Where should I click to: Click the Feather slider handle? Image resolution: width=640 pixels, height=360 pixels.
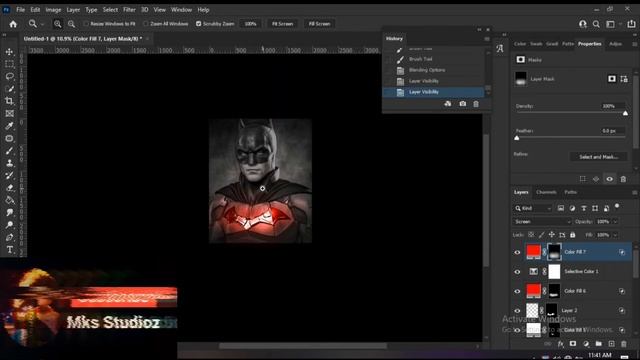coord(517,138)
